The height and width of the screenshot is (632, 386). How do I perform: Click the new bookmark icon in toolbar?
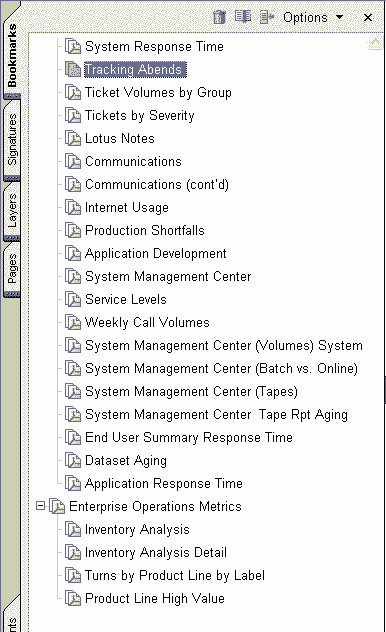tap(243, 17)
